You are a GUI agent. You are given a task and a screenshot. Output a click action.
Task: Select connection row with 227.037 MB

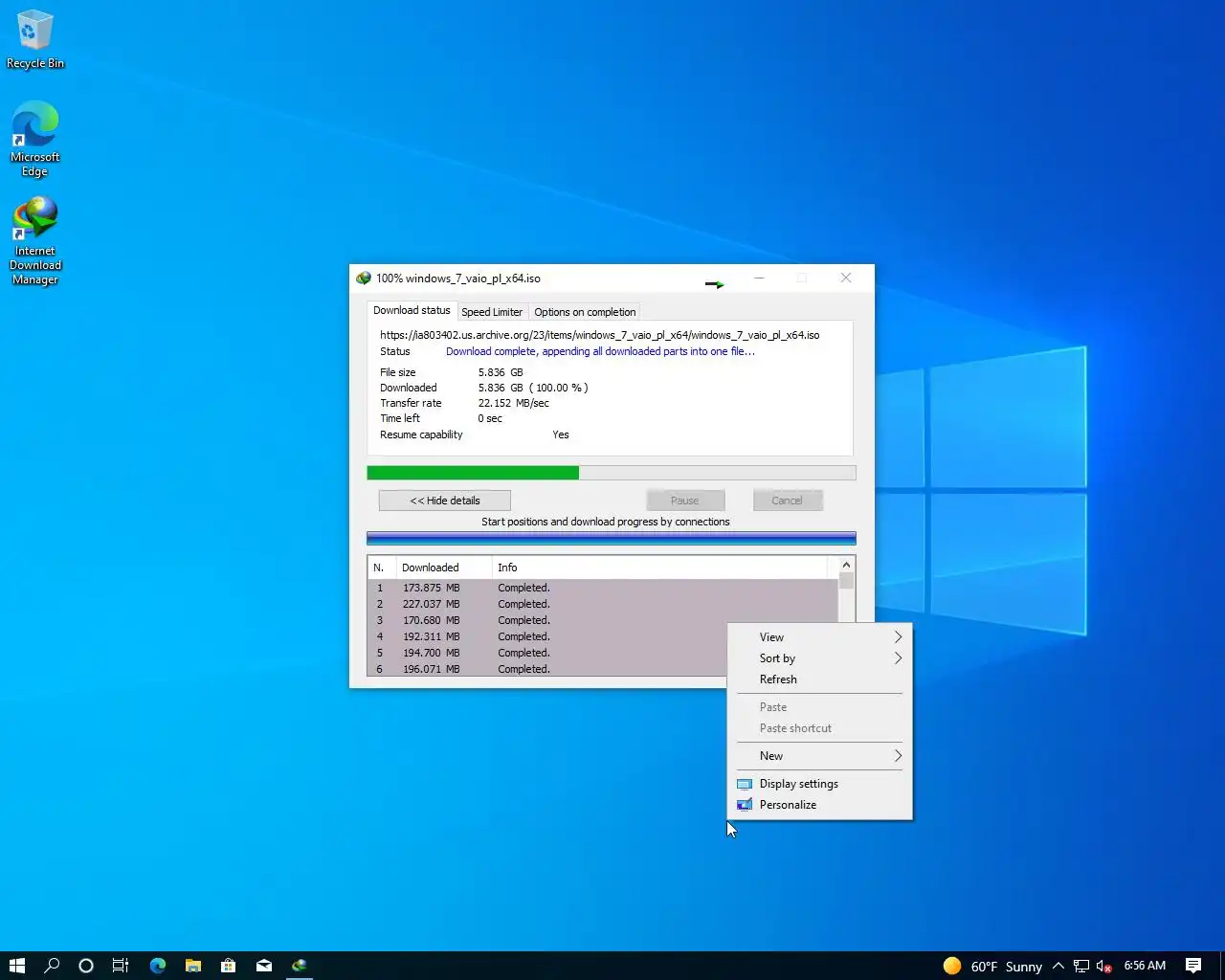click(x=603, y=604)
